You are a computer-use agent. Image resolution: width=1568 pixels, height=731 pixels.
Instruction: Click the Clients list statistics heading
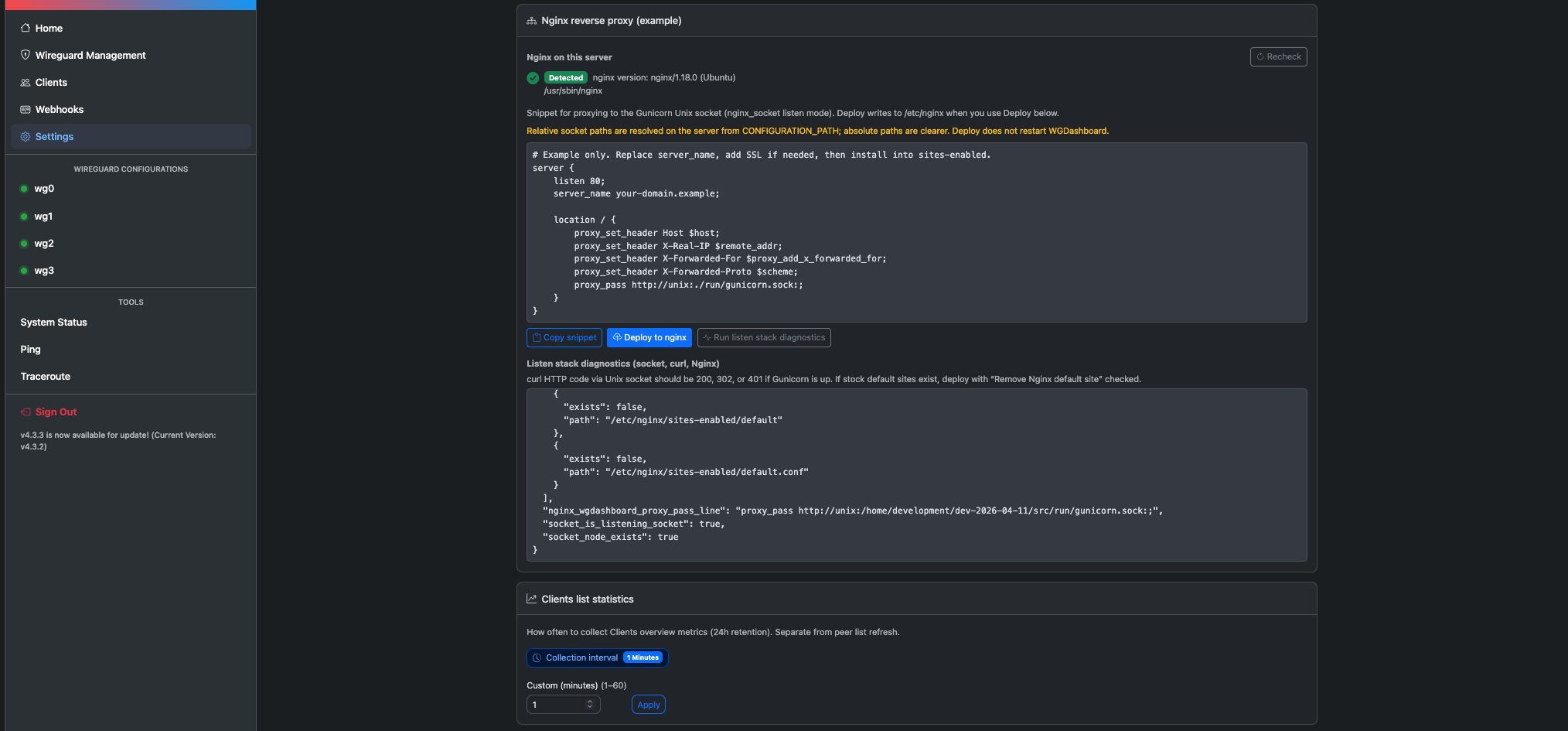click(x=588, y=599)
